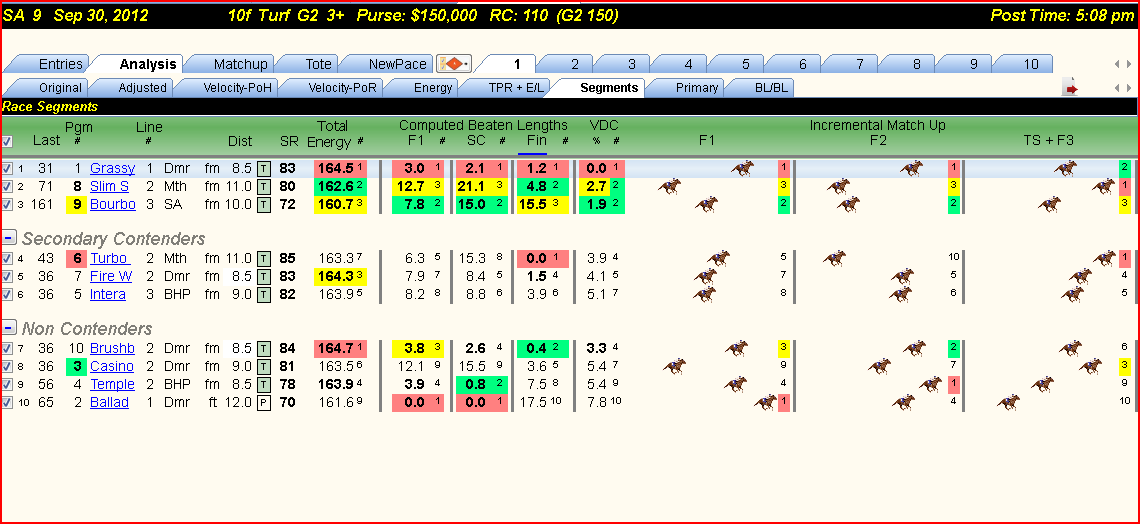
Task: Open the Temple horse link
Action: (x=112, y=384)
